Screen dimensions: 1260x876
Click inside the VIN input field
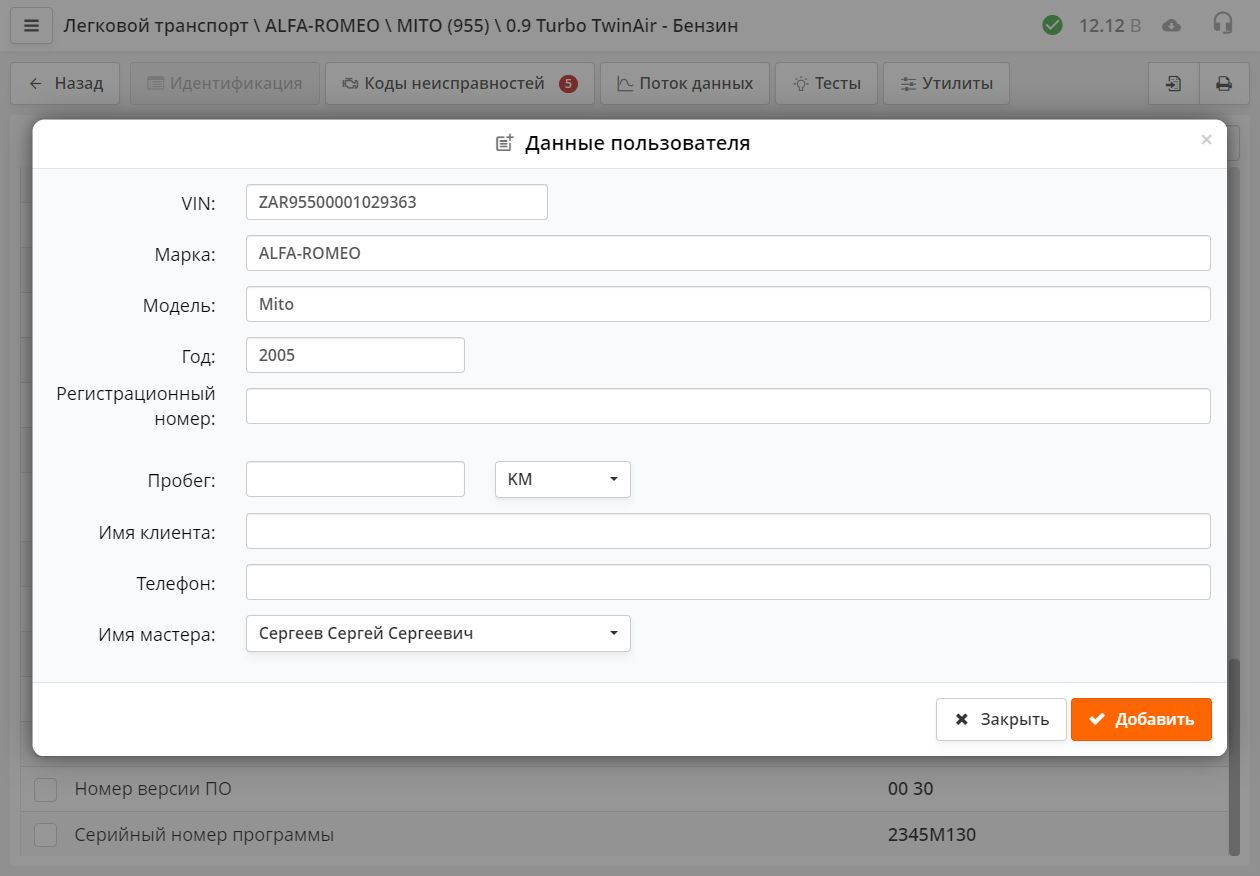pyautogui.click(x=396, y=201)
